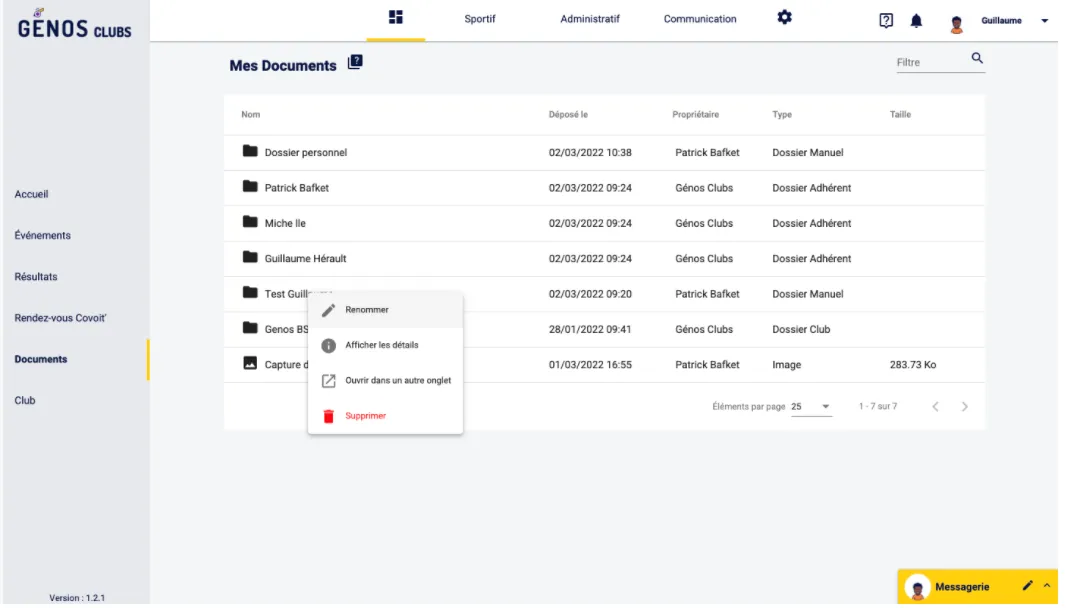
Task: Open notifications bell icon
Action: [x=916, y=21]
